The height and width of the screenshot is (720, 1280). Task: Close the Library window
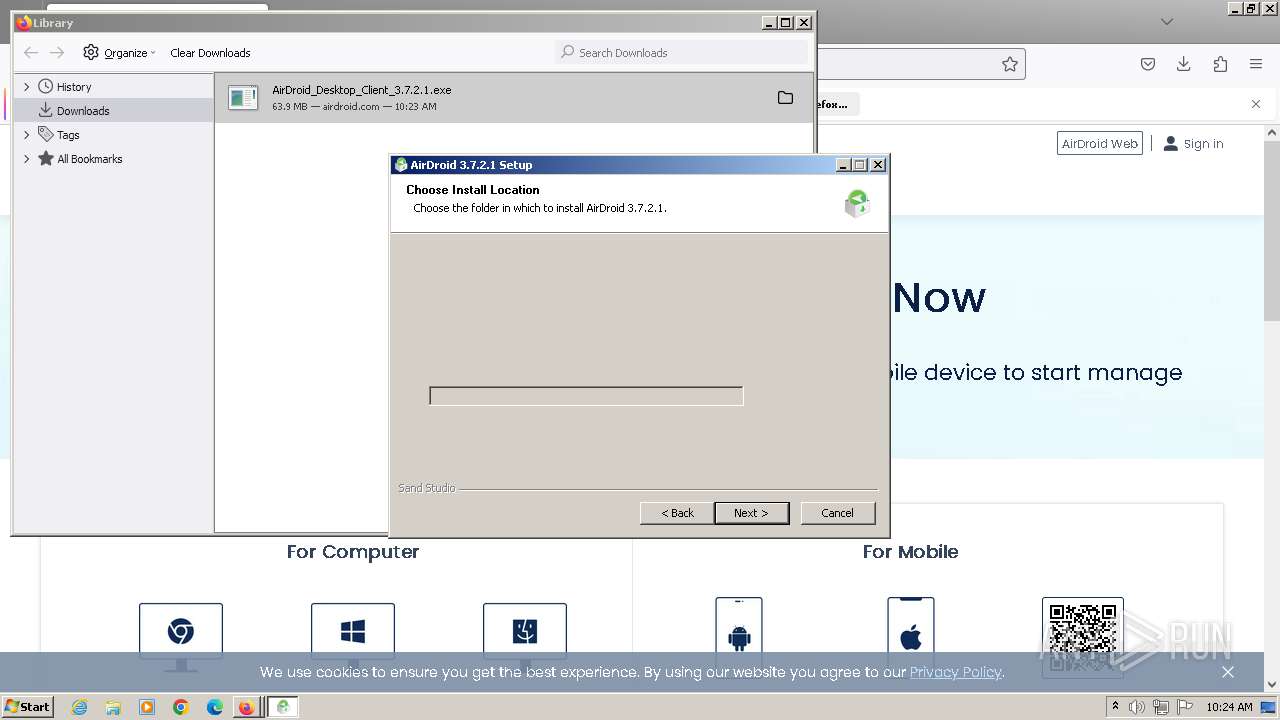[804, 22]
